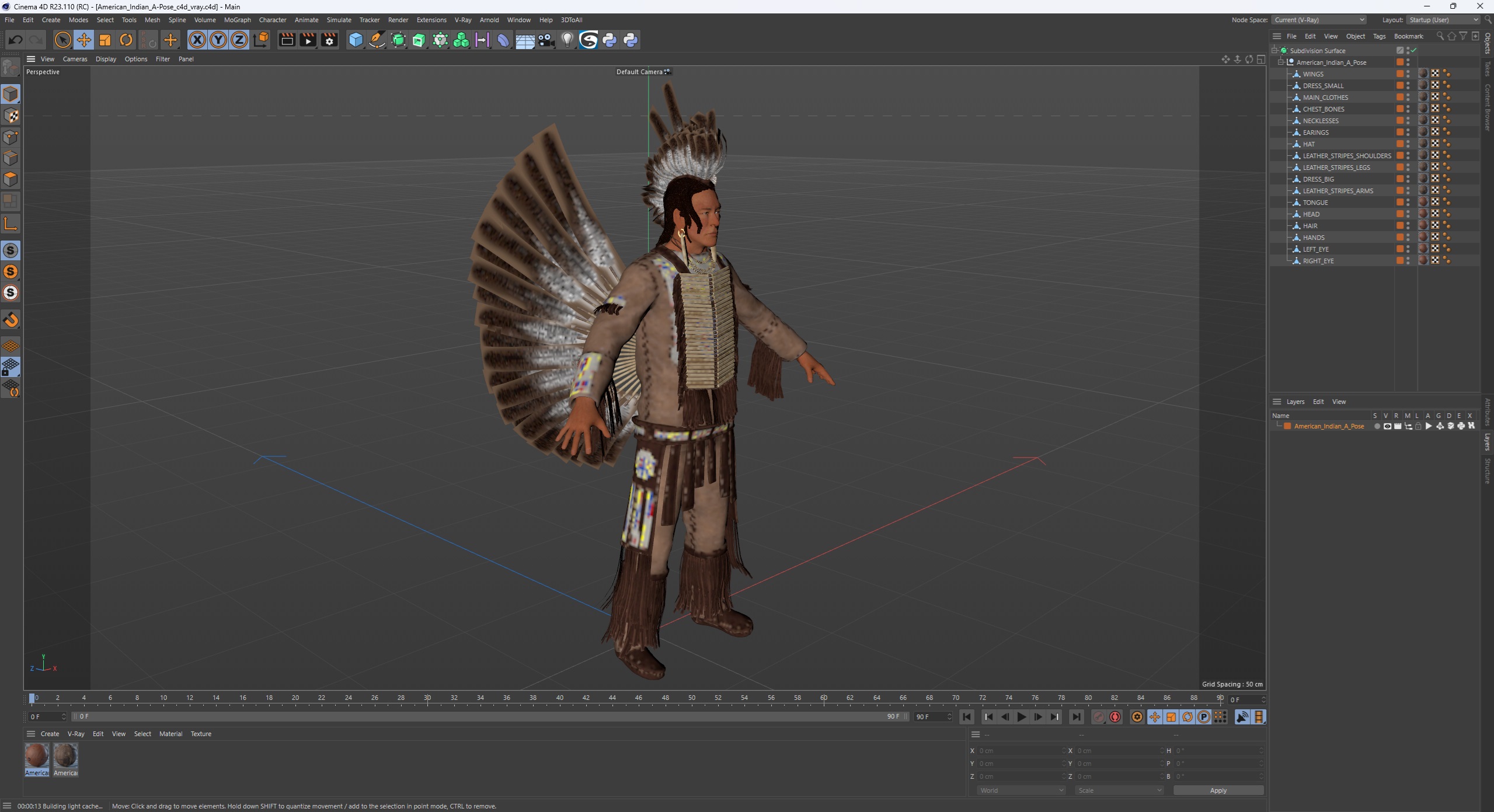The image size is (1494, 812).
Task: Click the Enable Axis L icon
Action: (11, 224)
